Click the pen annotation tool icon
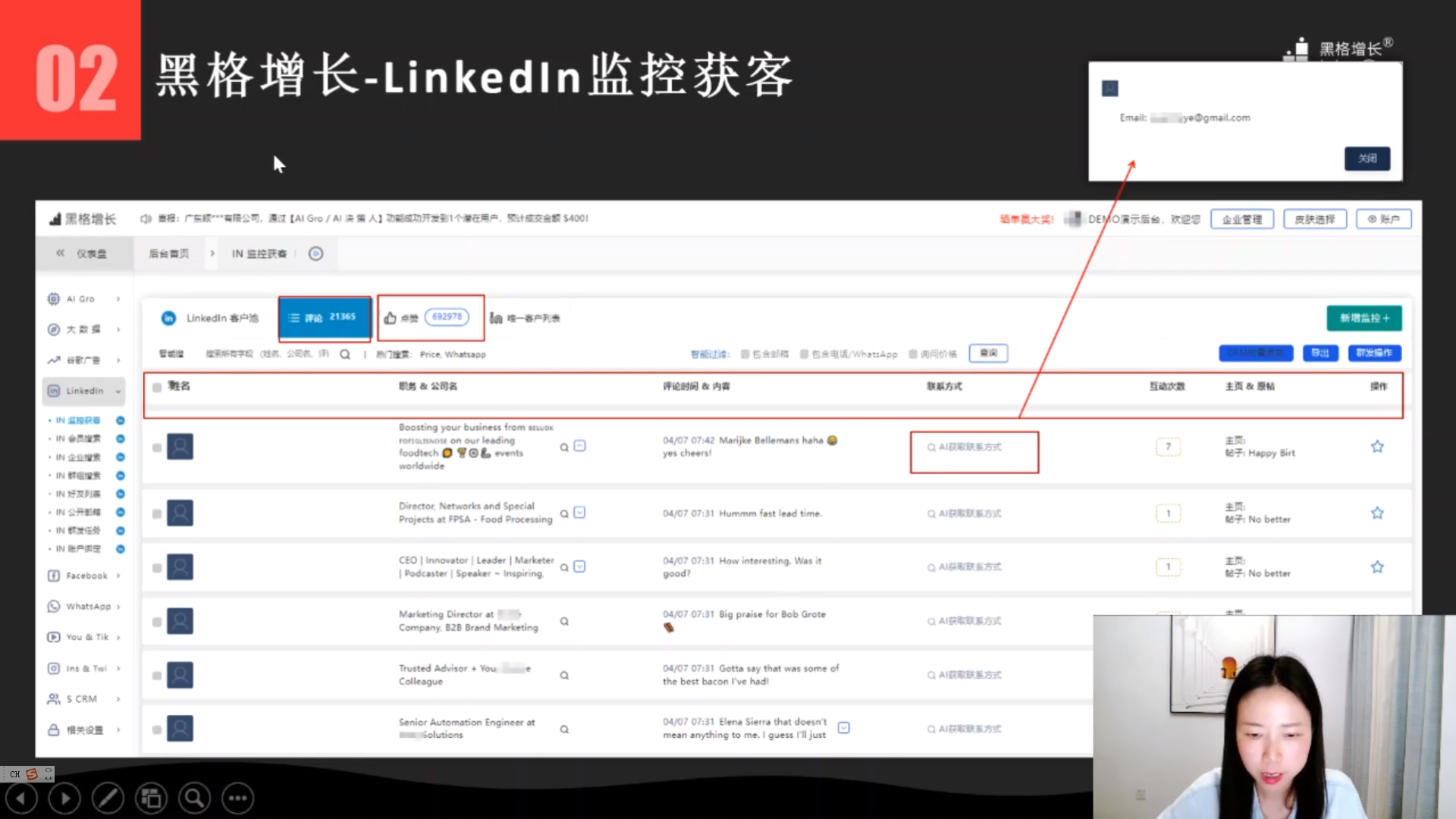The height and width of the screenshot is (819, 1456). (x=108, y=798)
